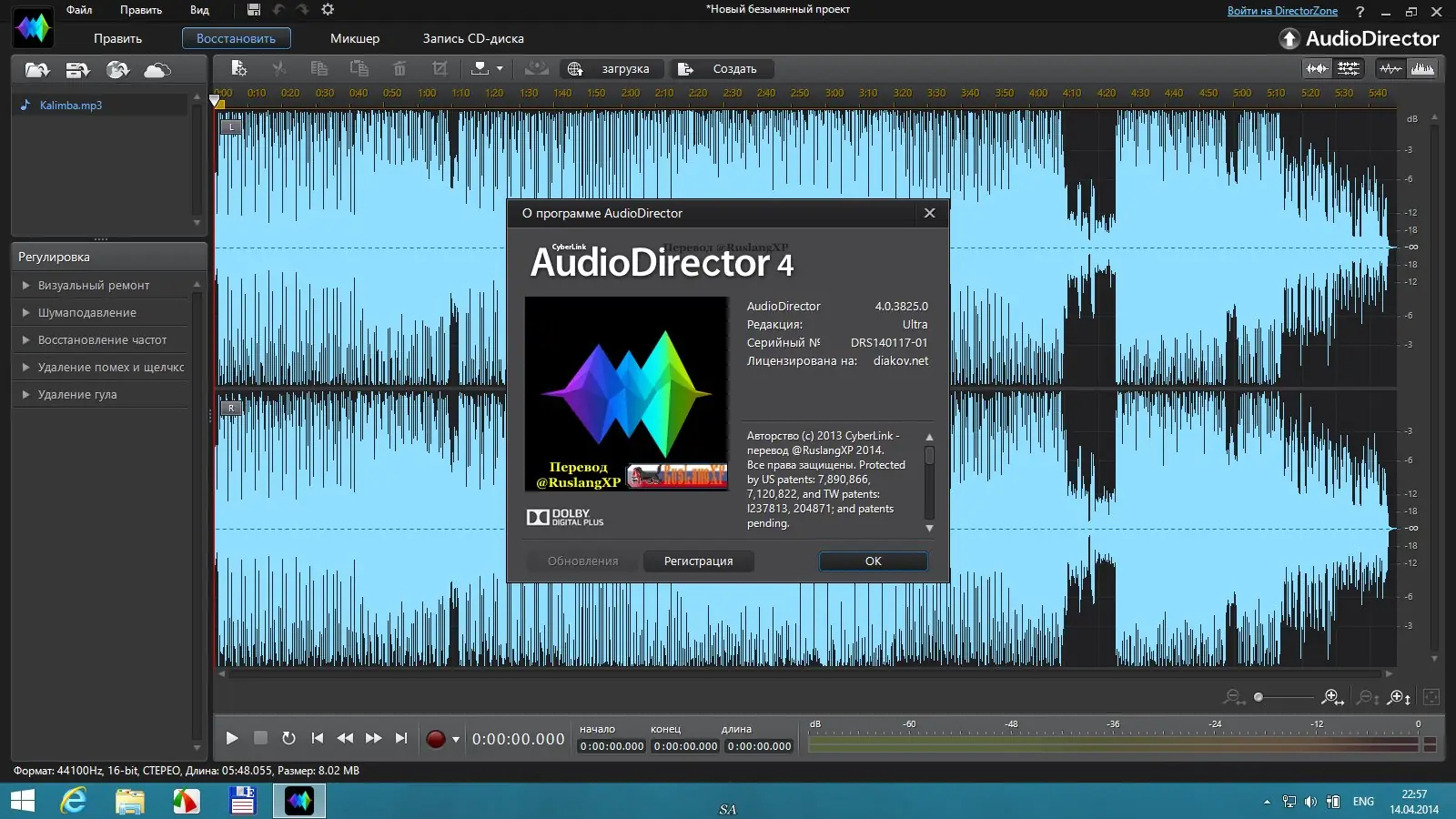The height and width of the screenshot is (819, 1456).
Task: Expand the Шумоподавление section
Action: 86,312
